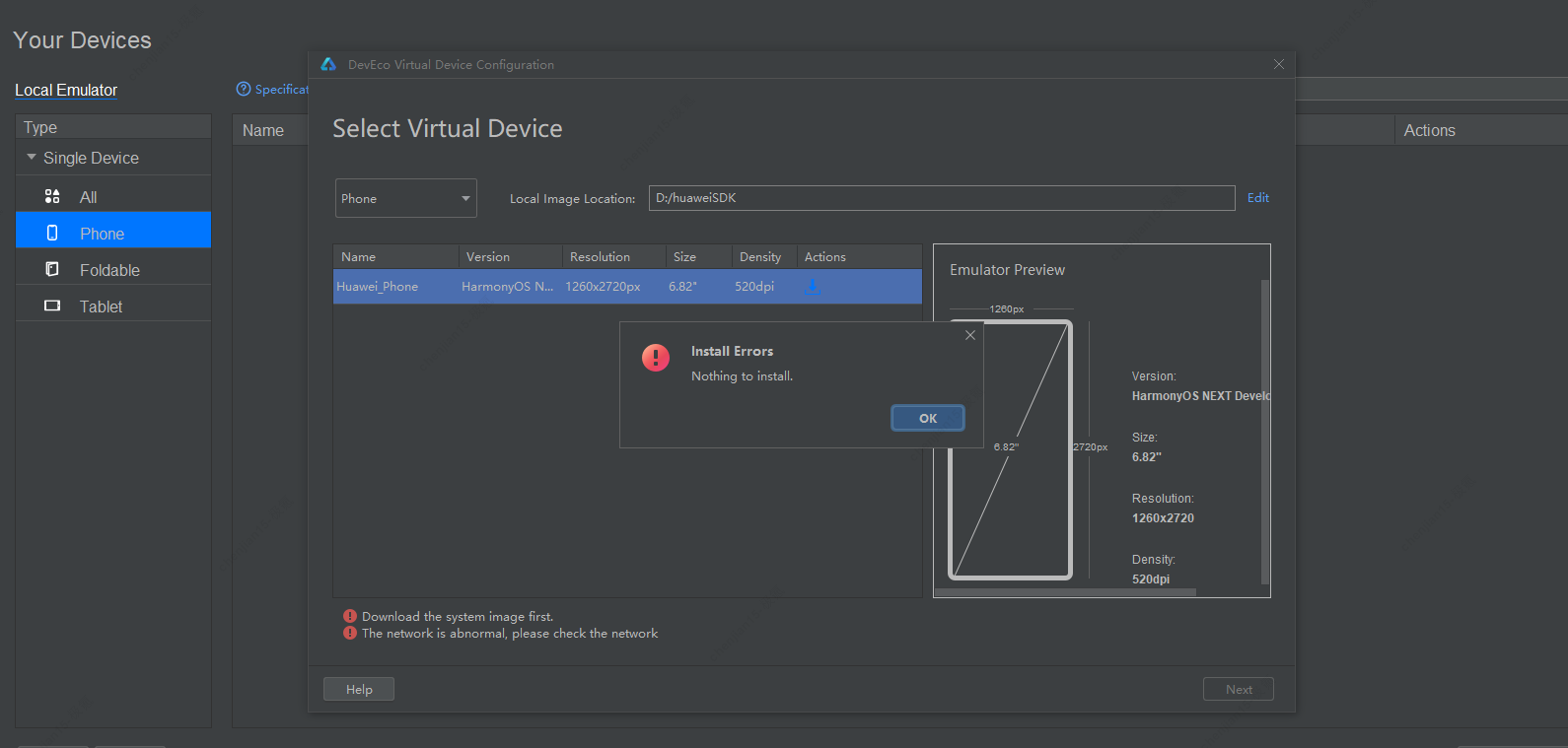Click the All devices grid icon
The width and height of the screenshot is (1568, 748).
[x=52, y=196]
